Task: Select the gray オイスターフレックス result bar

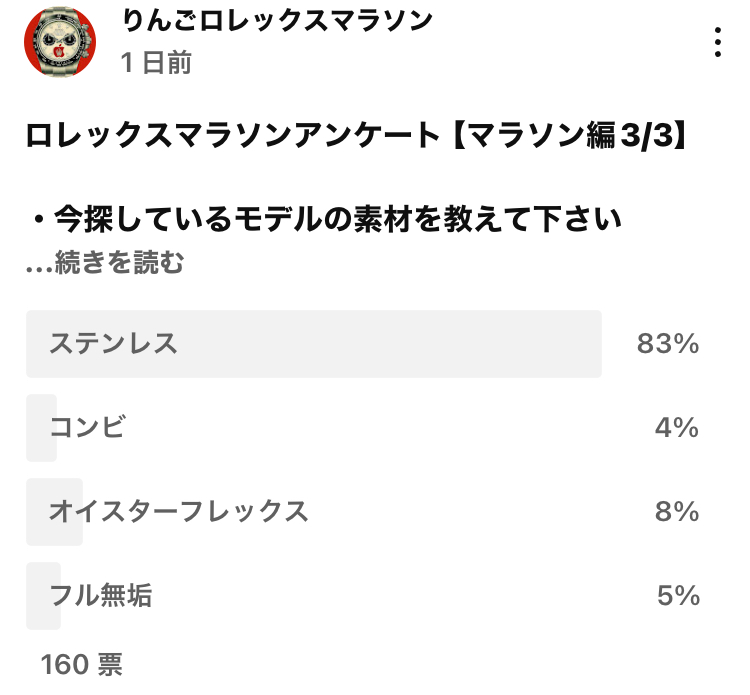Action: [54, 512]
